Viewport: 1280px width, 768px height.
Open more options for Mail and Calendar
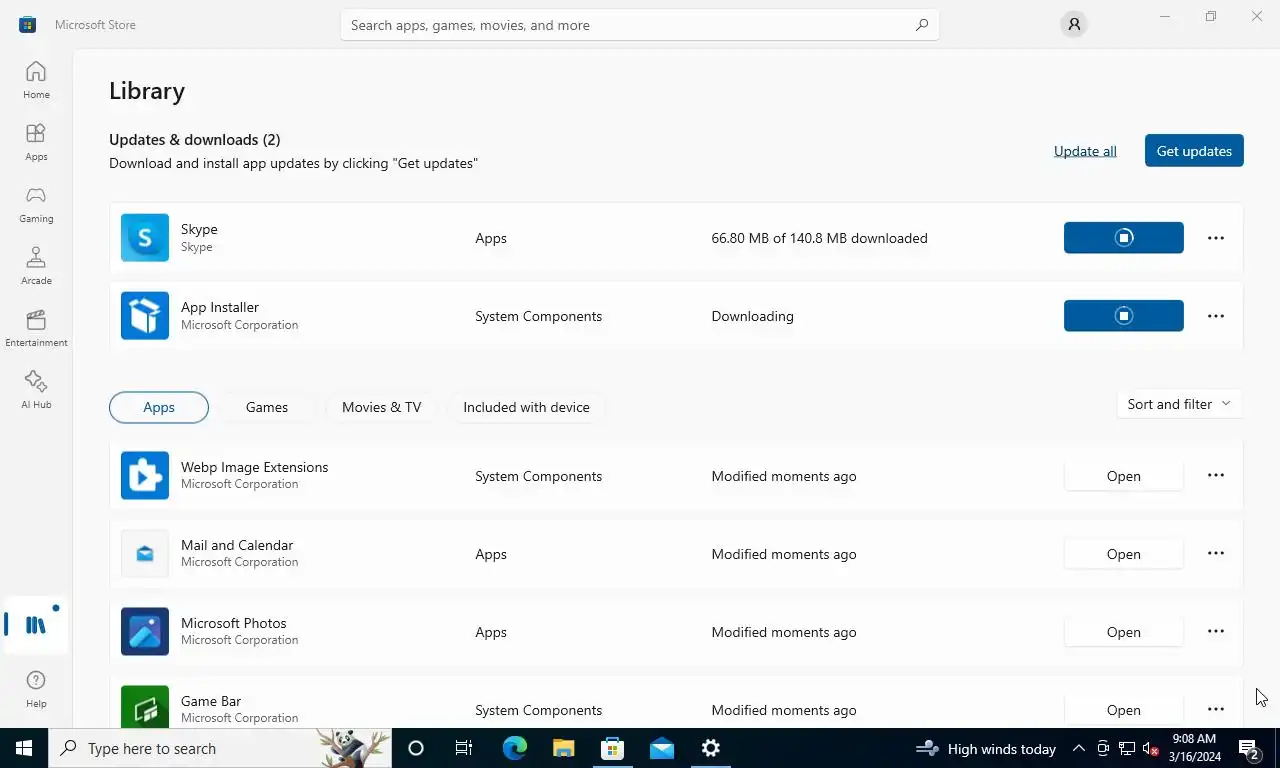[1216, 554]
